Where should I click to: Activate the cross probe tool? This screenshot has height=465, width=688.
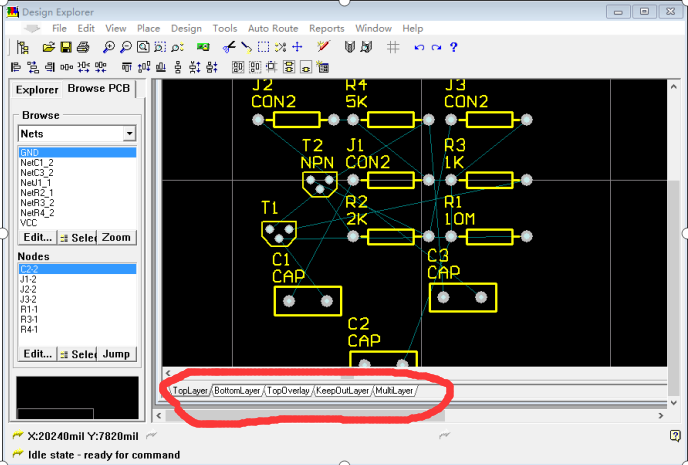[323, 46]
